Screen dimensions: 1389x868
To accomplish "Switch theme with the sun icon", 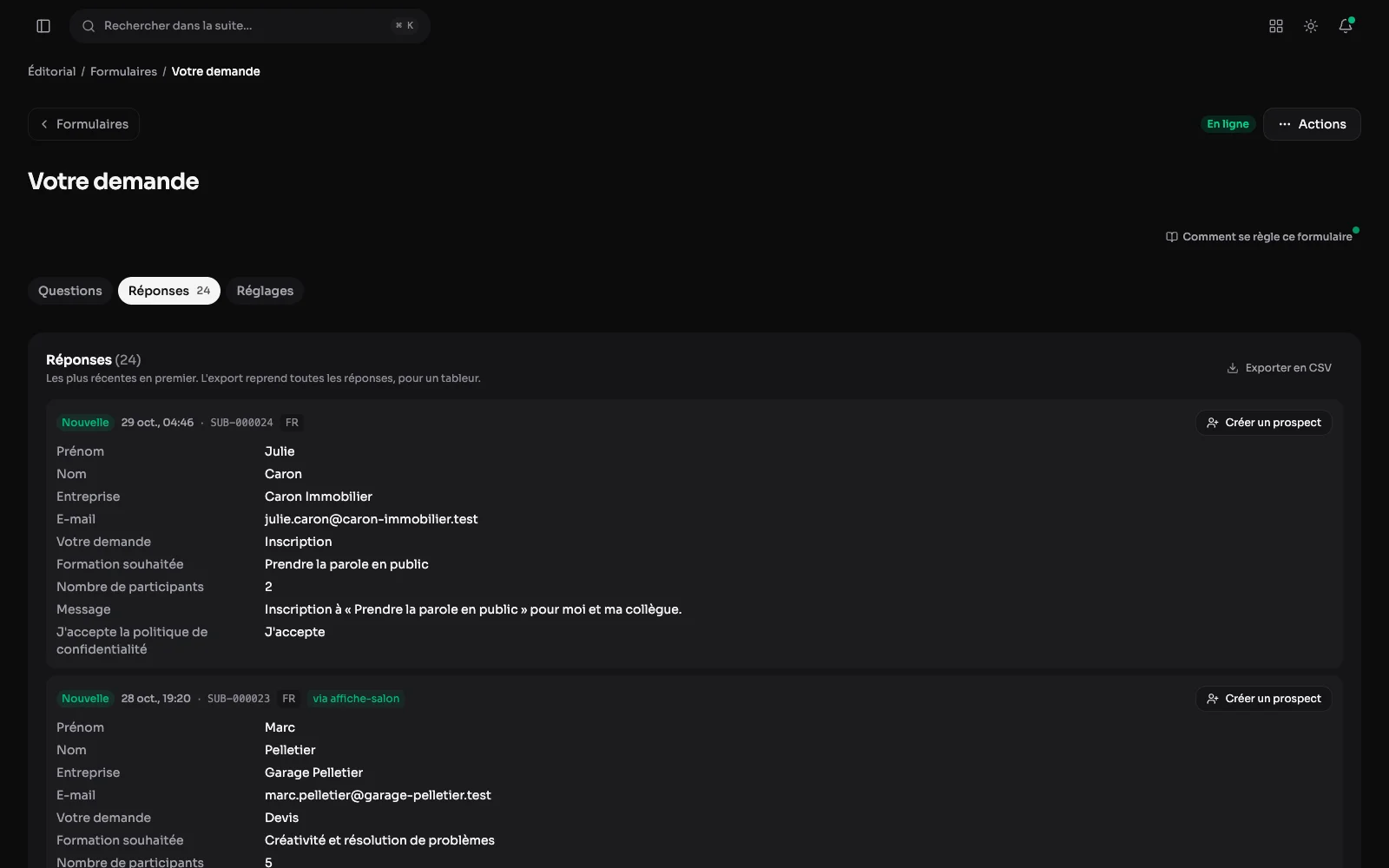I will (1311, 26).
